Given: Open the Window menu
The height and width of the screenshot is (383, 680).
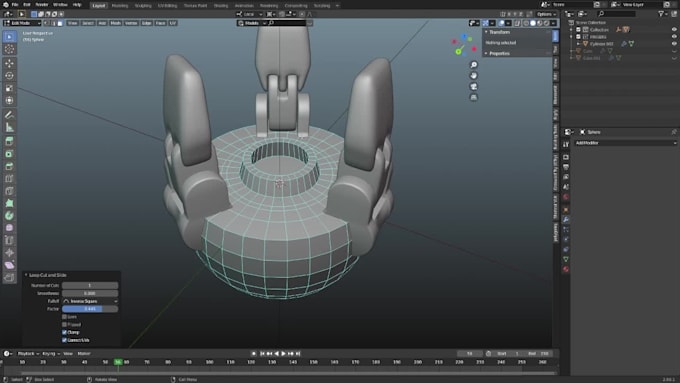Looking at the screenshot, I should tap(60, 5).
